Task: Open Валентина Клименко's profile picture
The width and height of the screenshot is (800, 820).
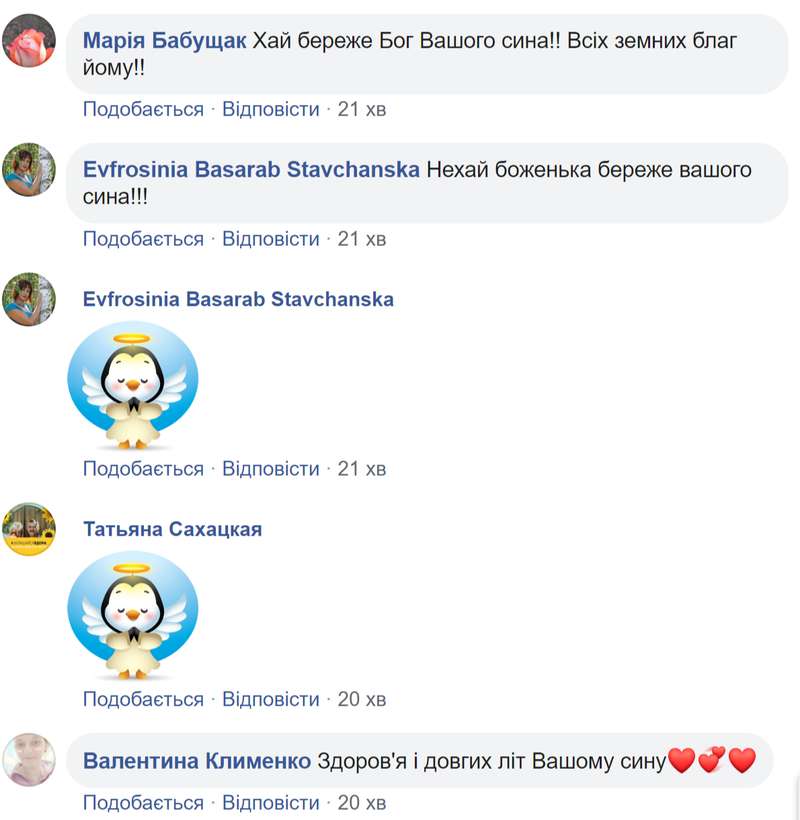Action: click(29, 760)
